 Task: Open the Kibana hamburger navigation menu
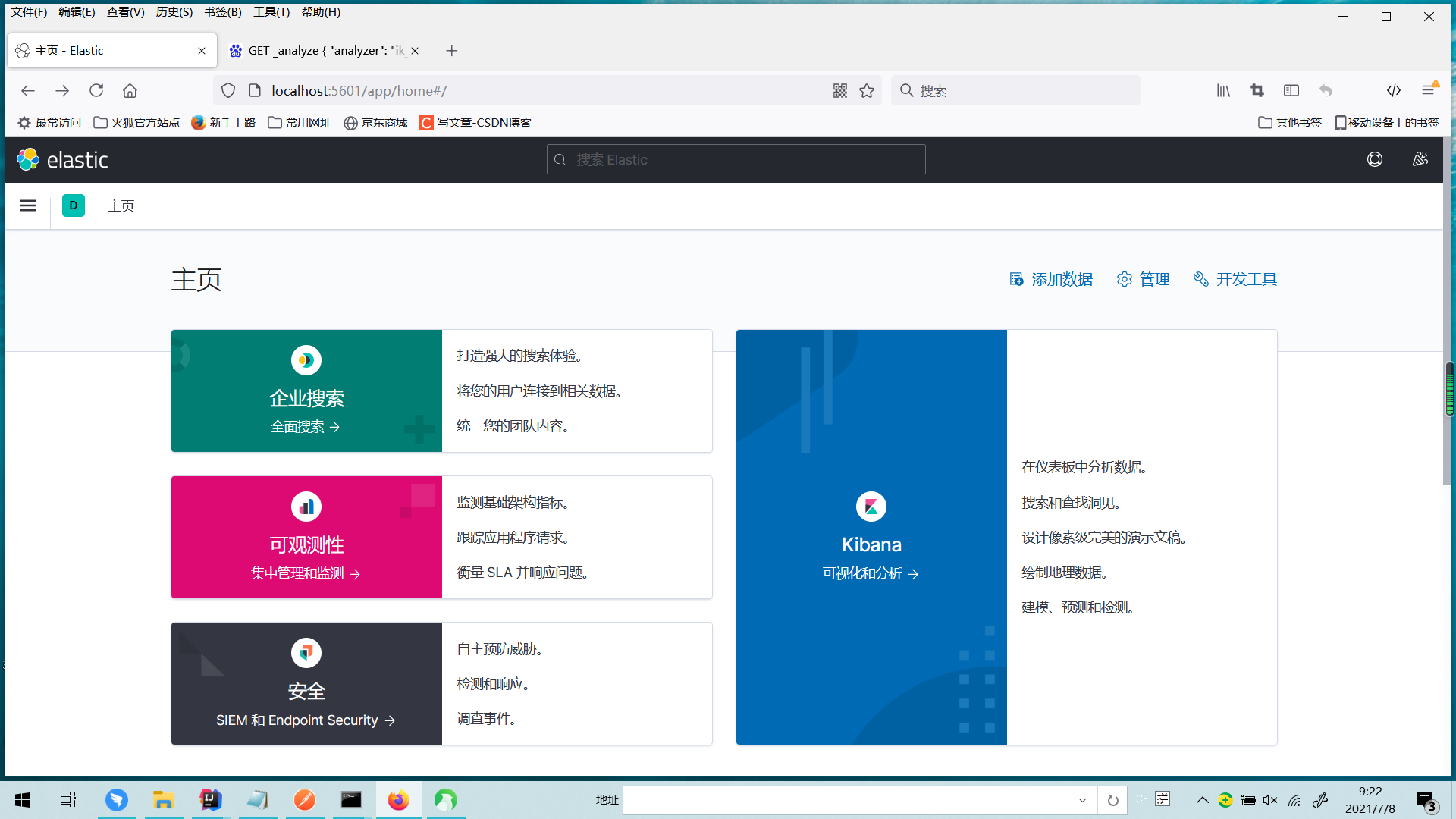(x=28, y=206)
